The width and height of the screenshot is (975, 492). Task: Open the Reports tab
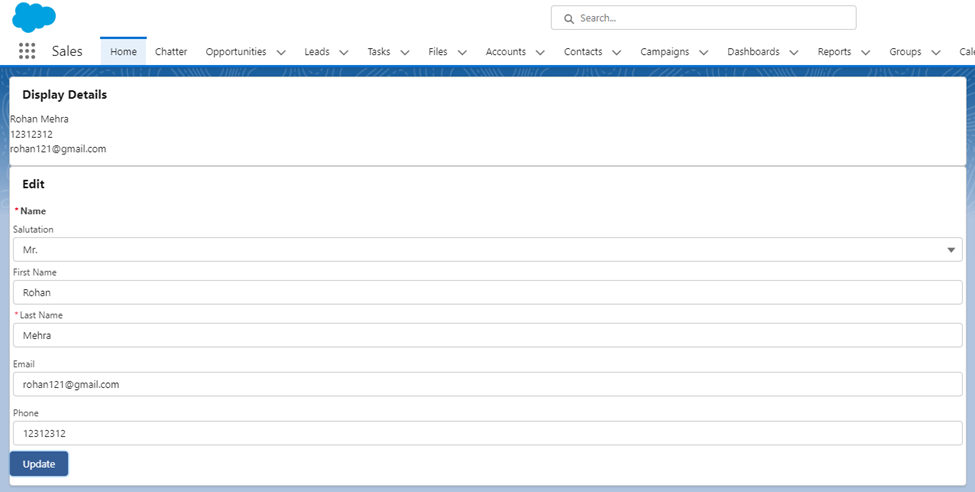point(834,52)
